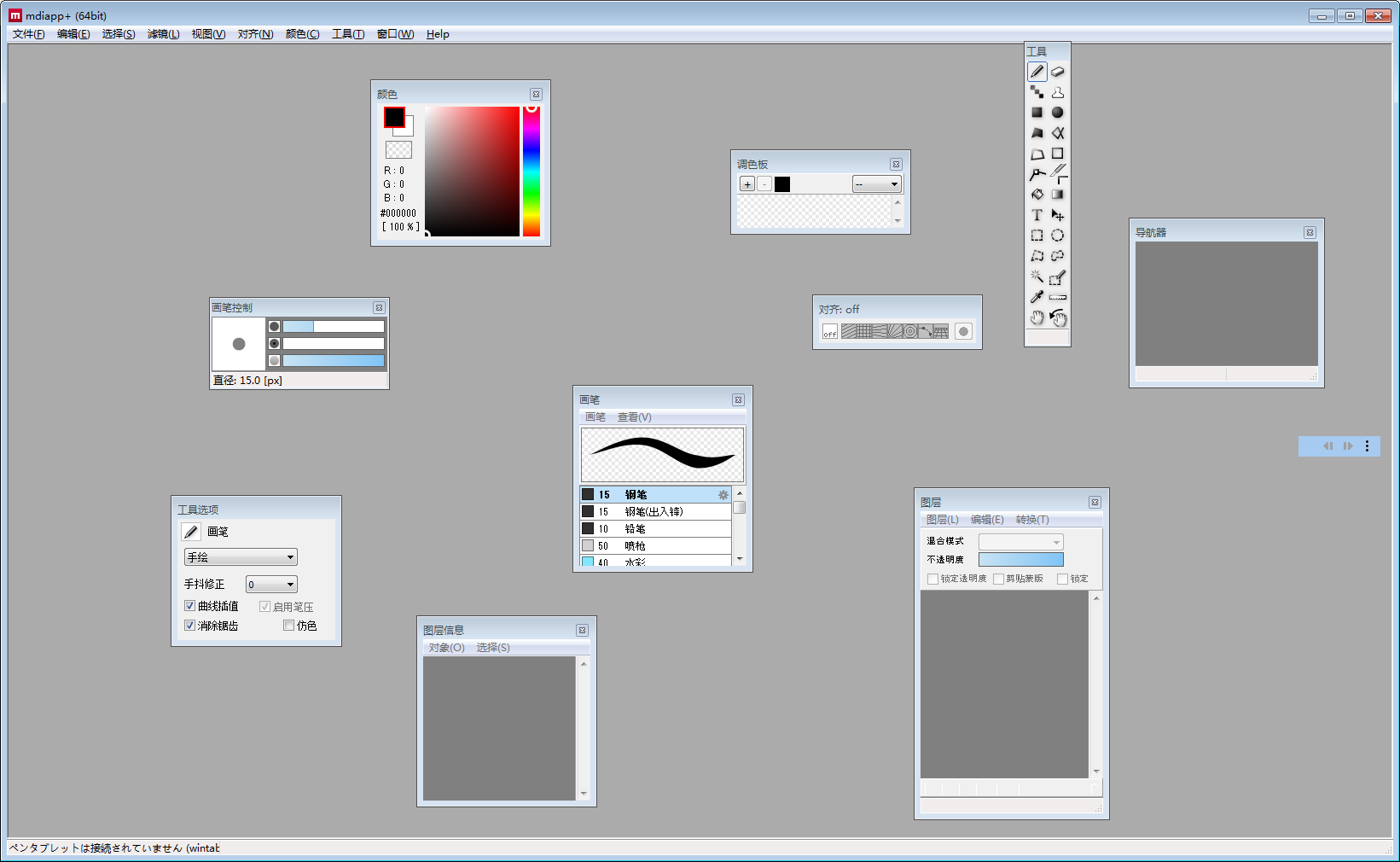Select the Gradient tool
The width and height of the screenshot is (1400, 862).
point(1058,195)
